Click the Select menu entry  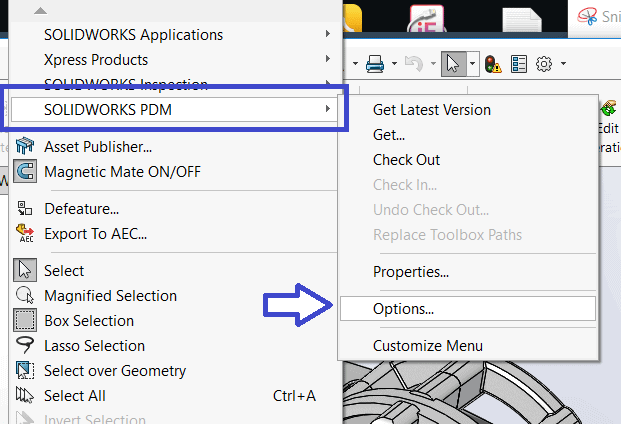point(175,271)
